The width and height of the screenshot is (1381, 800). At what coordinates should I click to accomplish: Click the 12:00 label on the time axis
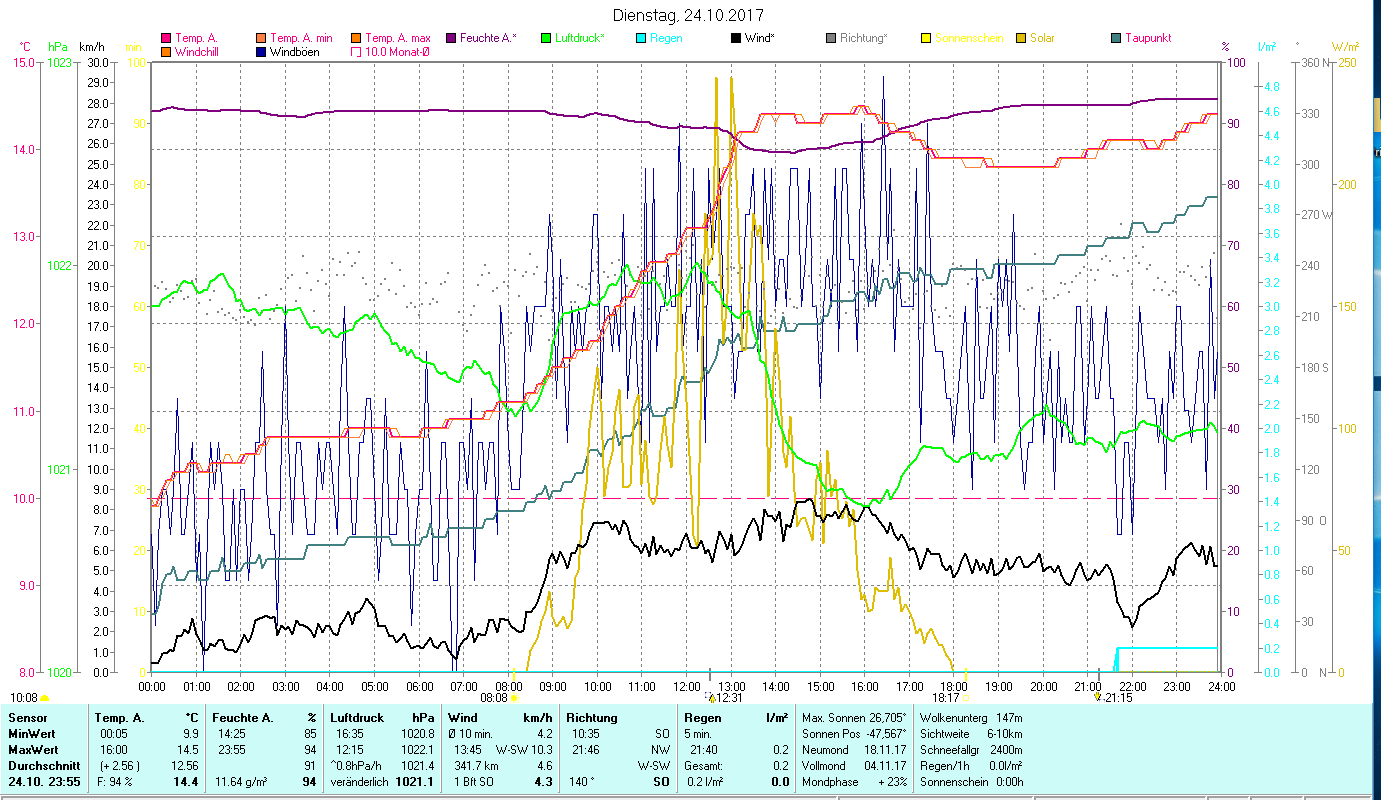[687, 686]
